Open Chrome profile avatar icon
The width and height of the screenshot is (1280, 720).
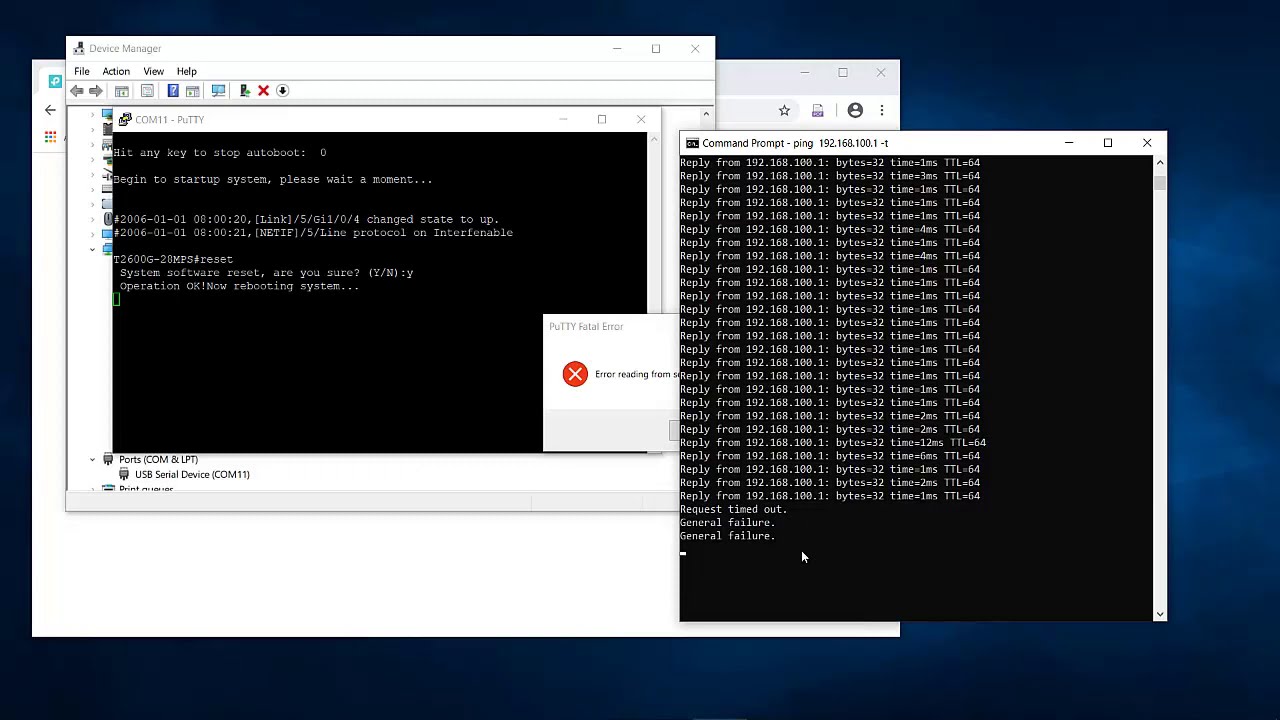tap(855, 110)
